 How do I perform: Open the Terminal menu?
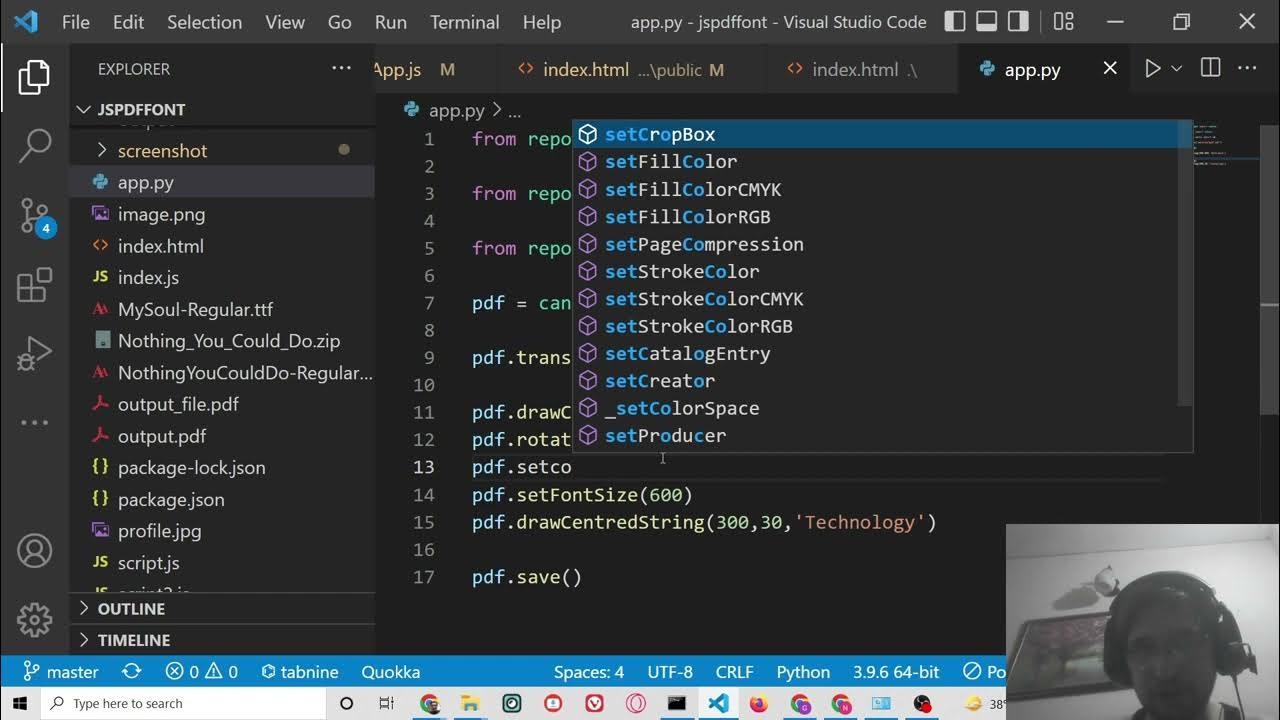click(464, 22)
